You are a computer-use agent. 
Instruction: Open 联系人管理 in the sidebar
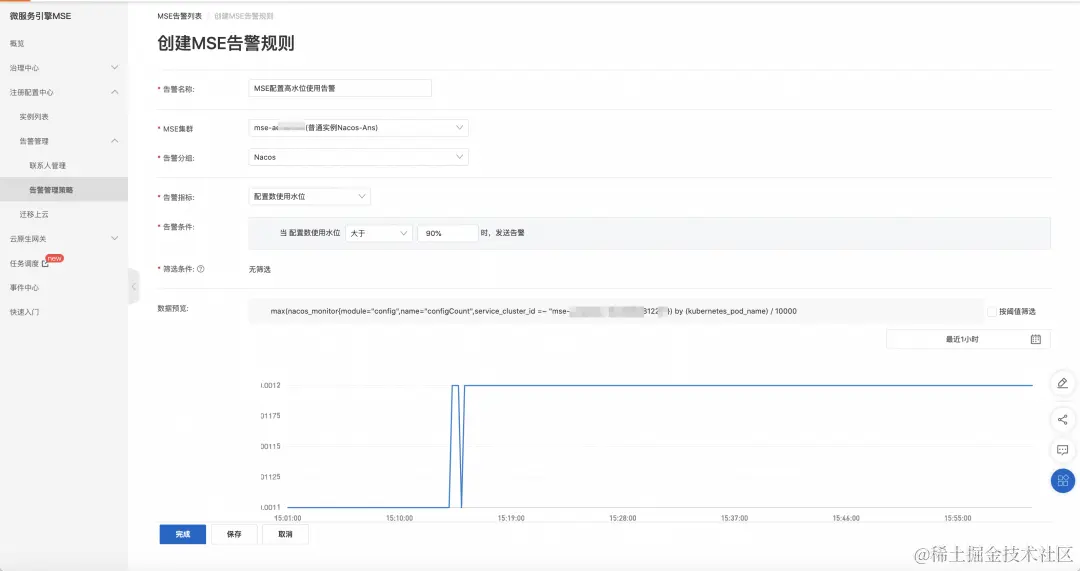[48, 166]
